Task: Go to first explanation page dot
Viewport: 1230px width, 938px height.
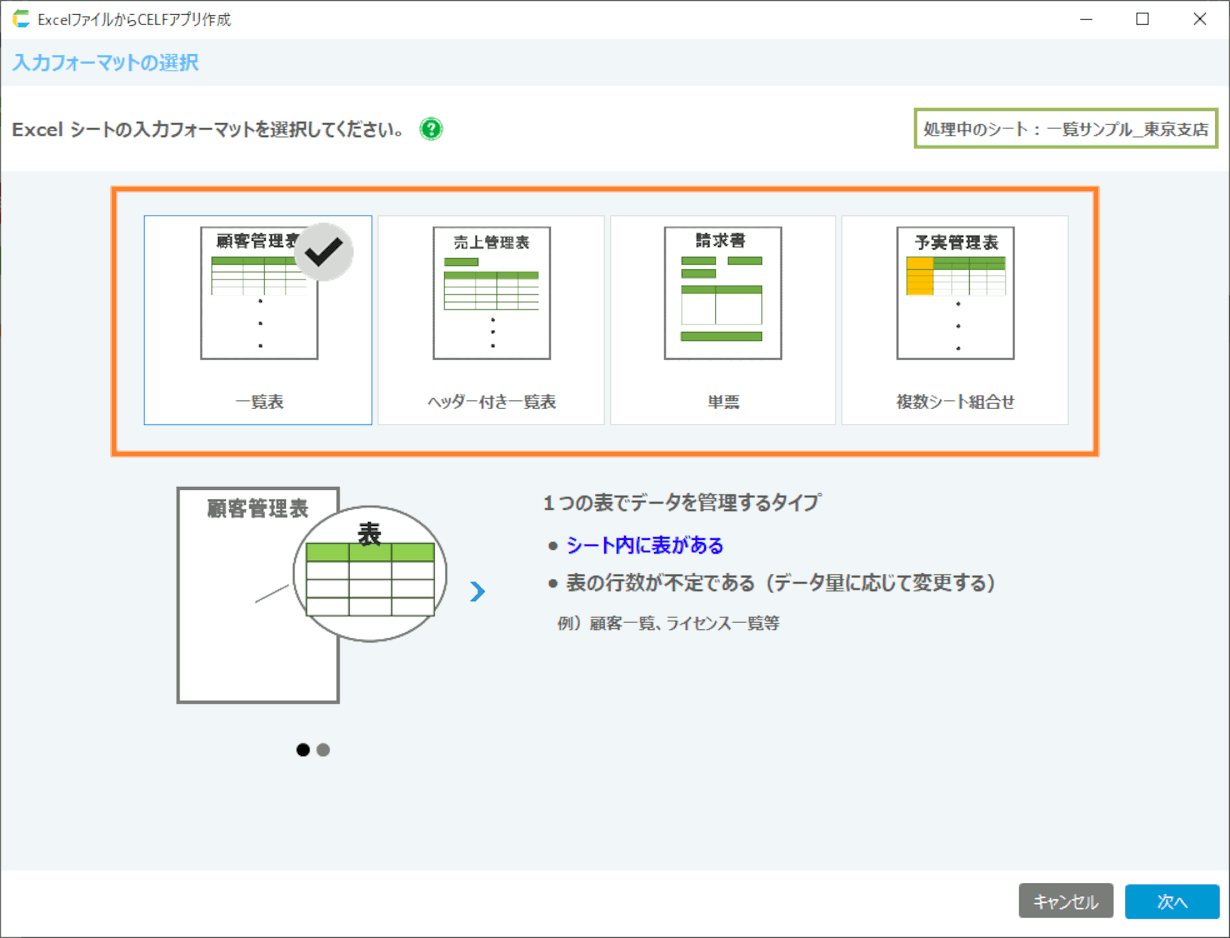Action: [x=303, y=750]
